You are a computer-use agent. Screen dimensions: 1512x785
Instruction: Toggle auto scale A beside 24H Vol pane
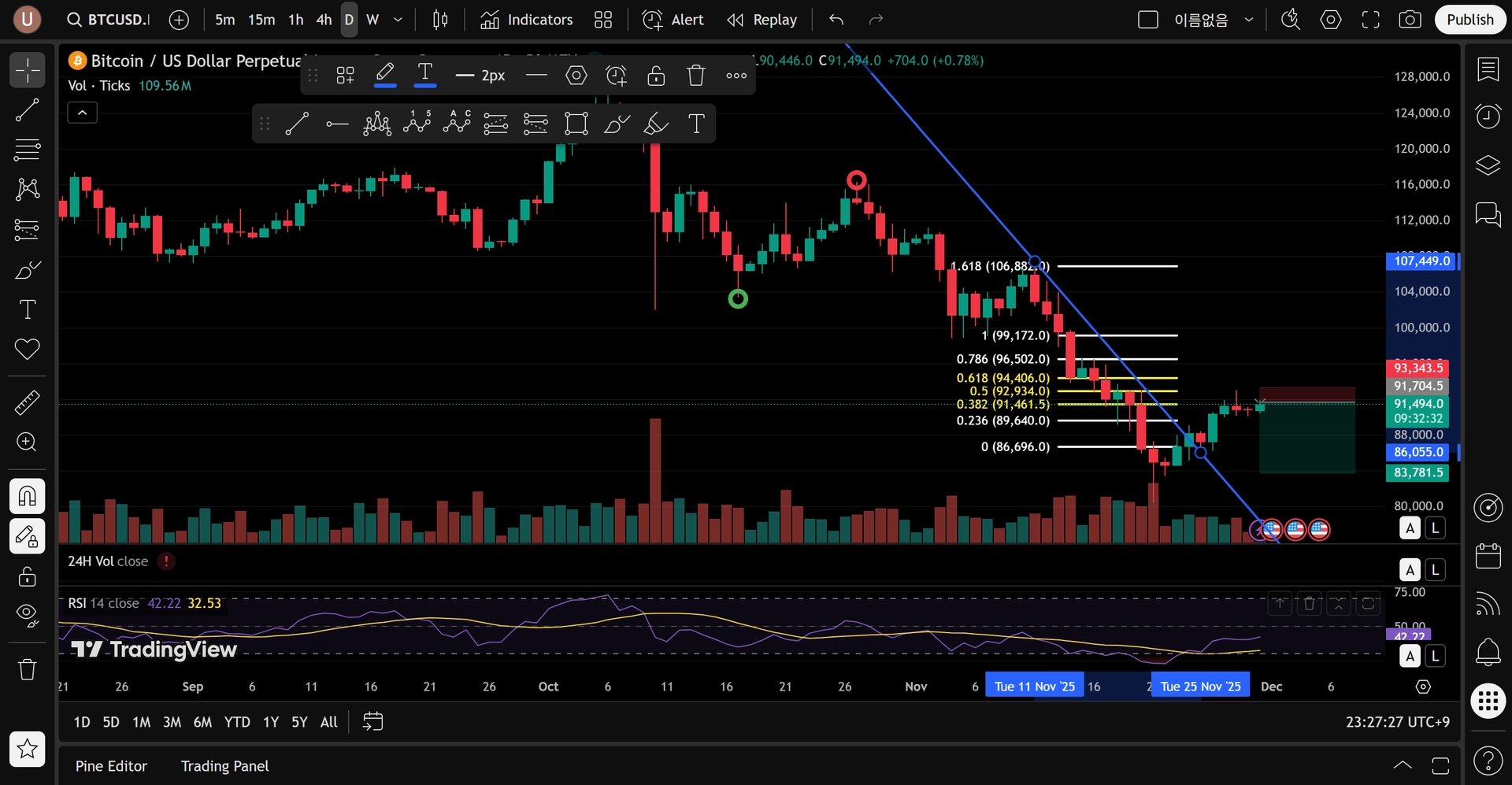[x=1410, y=569]
